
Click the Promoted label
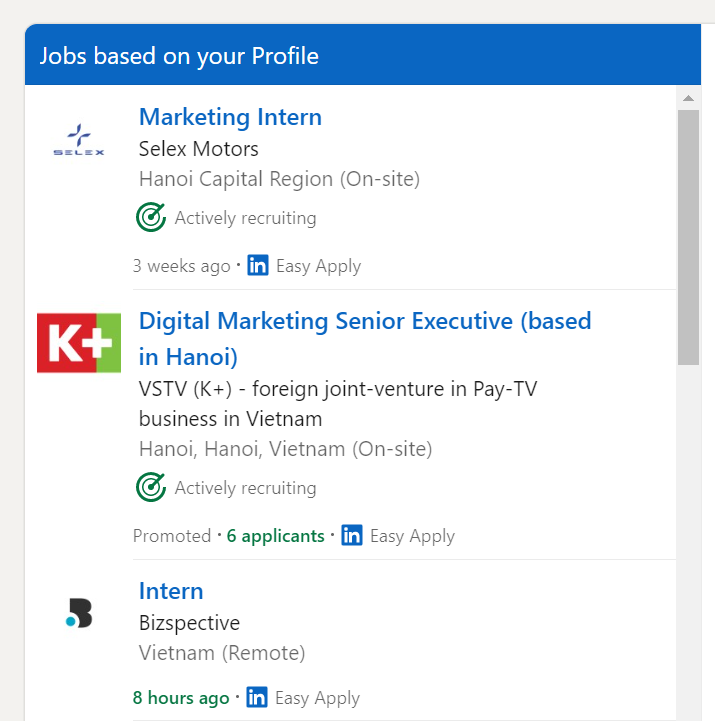point(172,536)
